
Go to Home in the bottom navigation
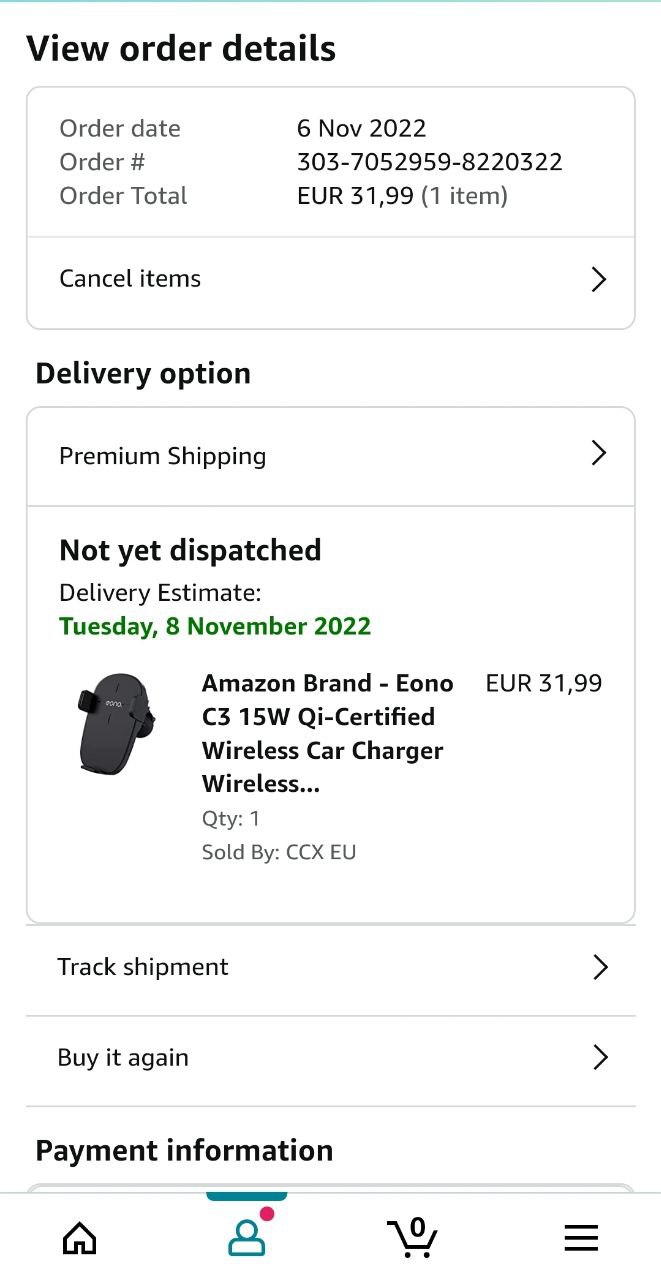point(80,1238)
